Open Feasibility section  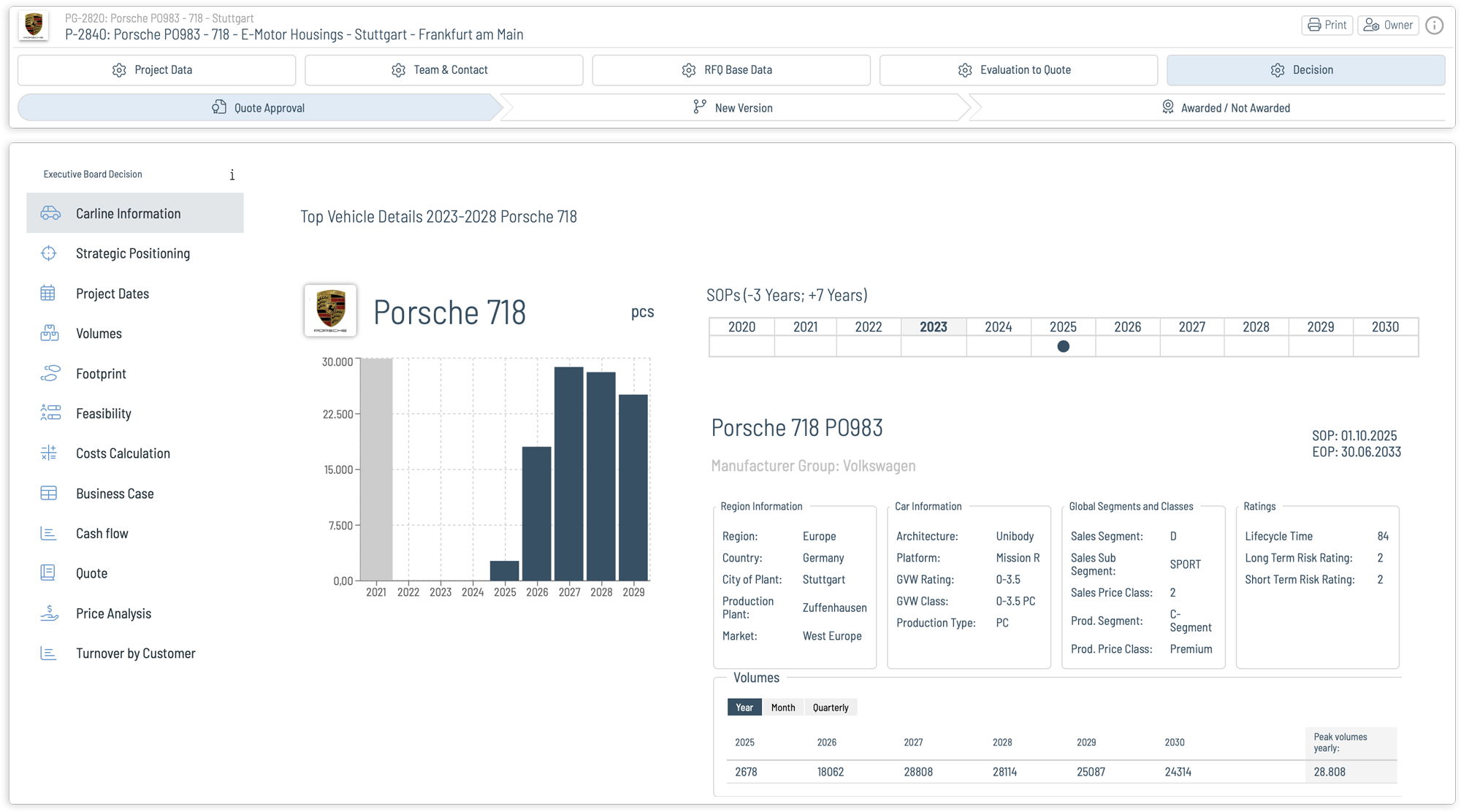(135, 413)
